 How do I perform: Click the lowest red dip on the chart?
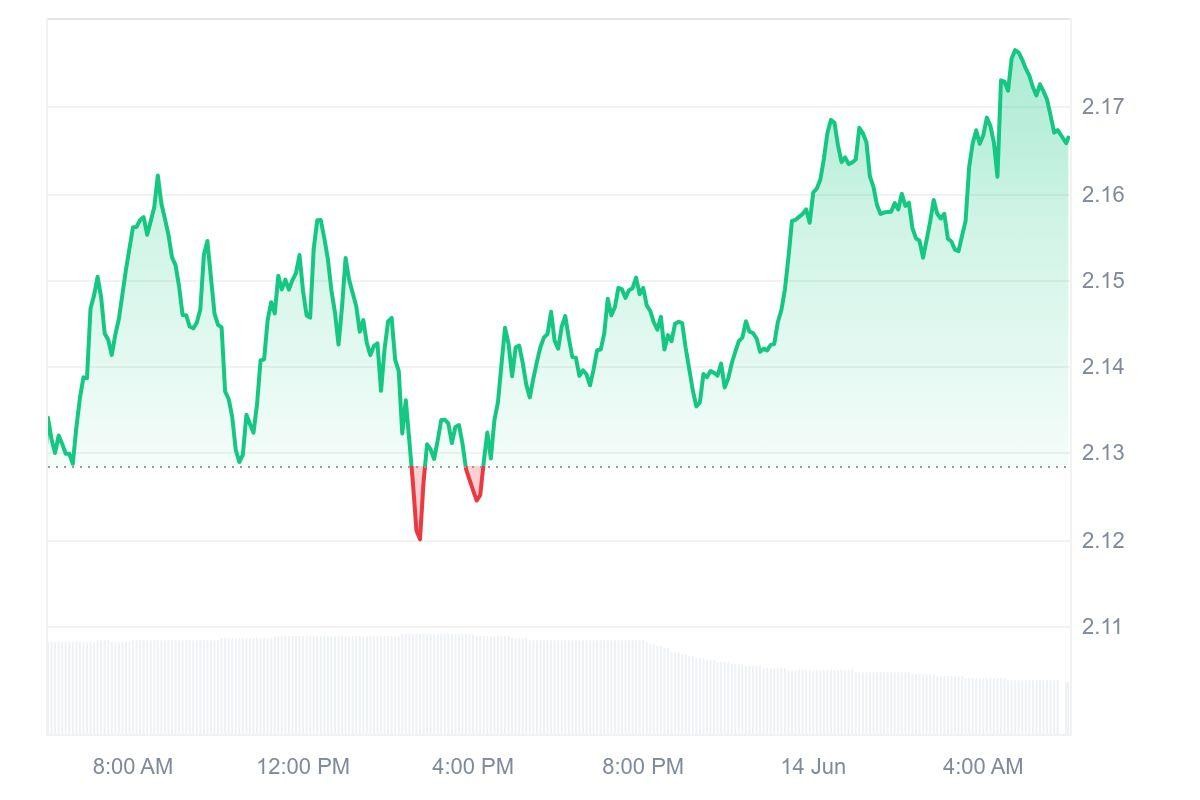click(x=419, y=538)
